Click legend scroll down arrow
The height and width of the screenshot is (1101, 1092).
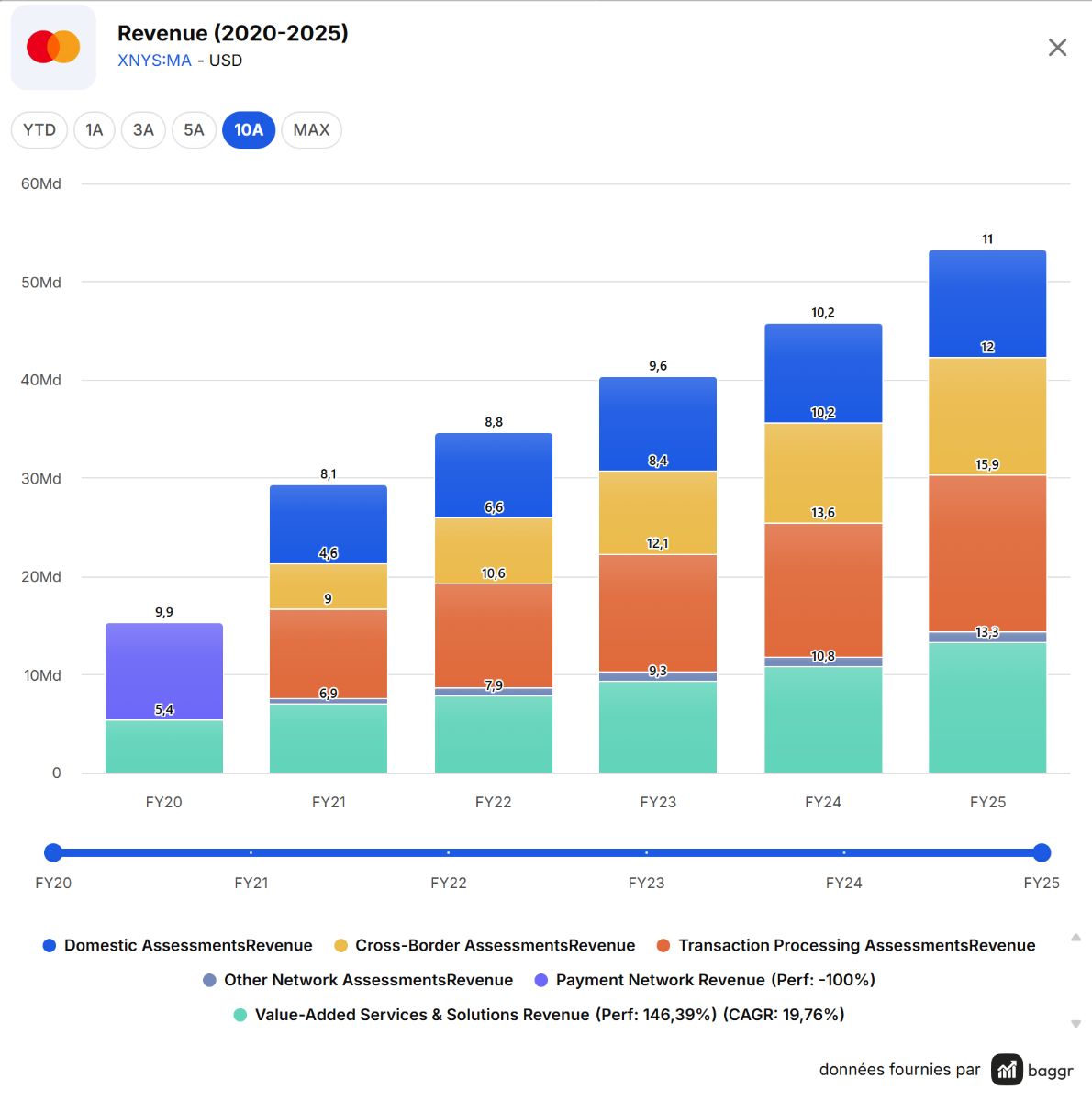tap(1075, 1024)
